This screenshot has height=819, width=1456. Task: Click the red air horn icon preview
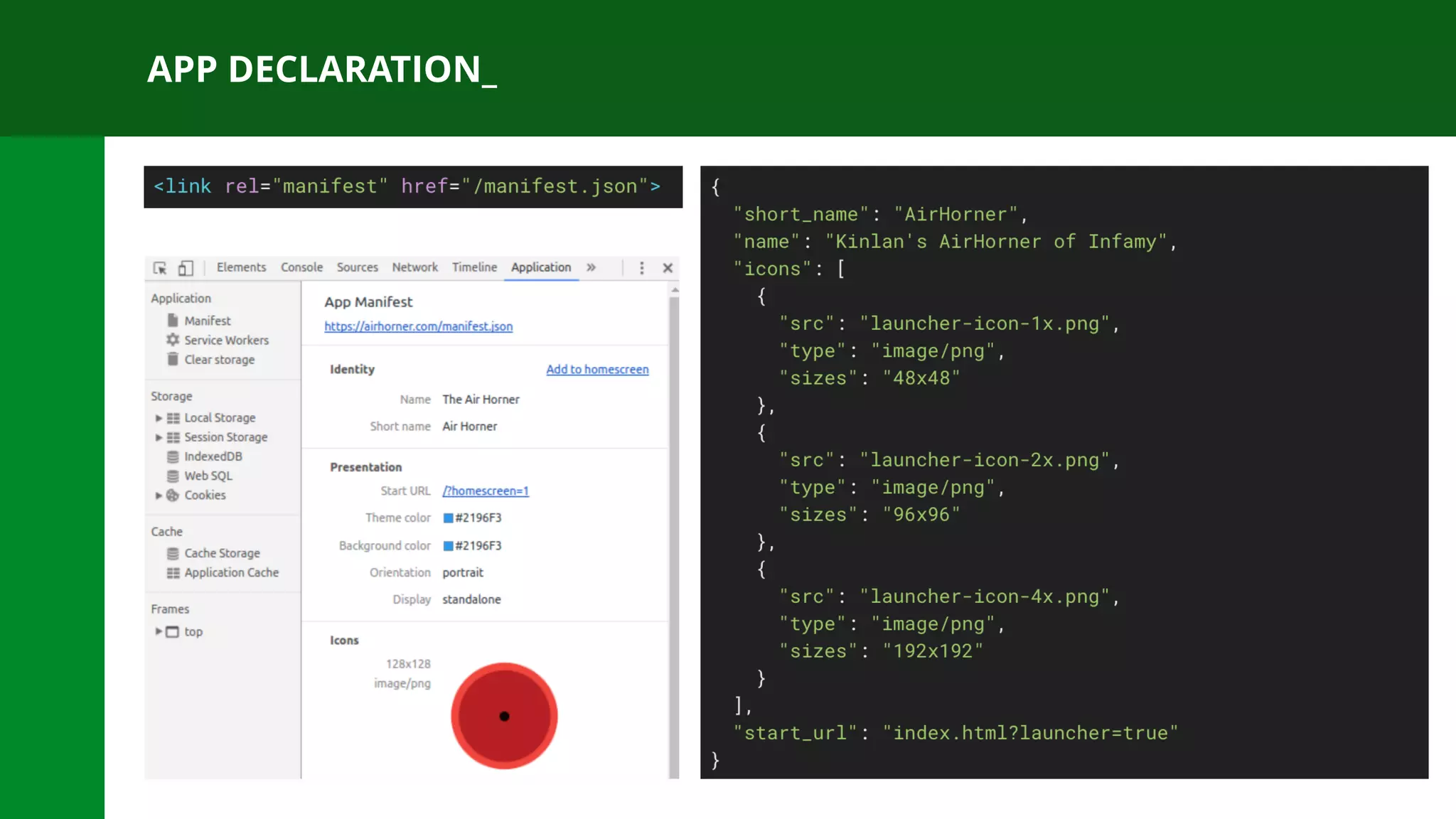click(x=504, y=716)
